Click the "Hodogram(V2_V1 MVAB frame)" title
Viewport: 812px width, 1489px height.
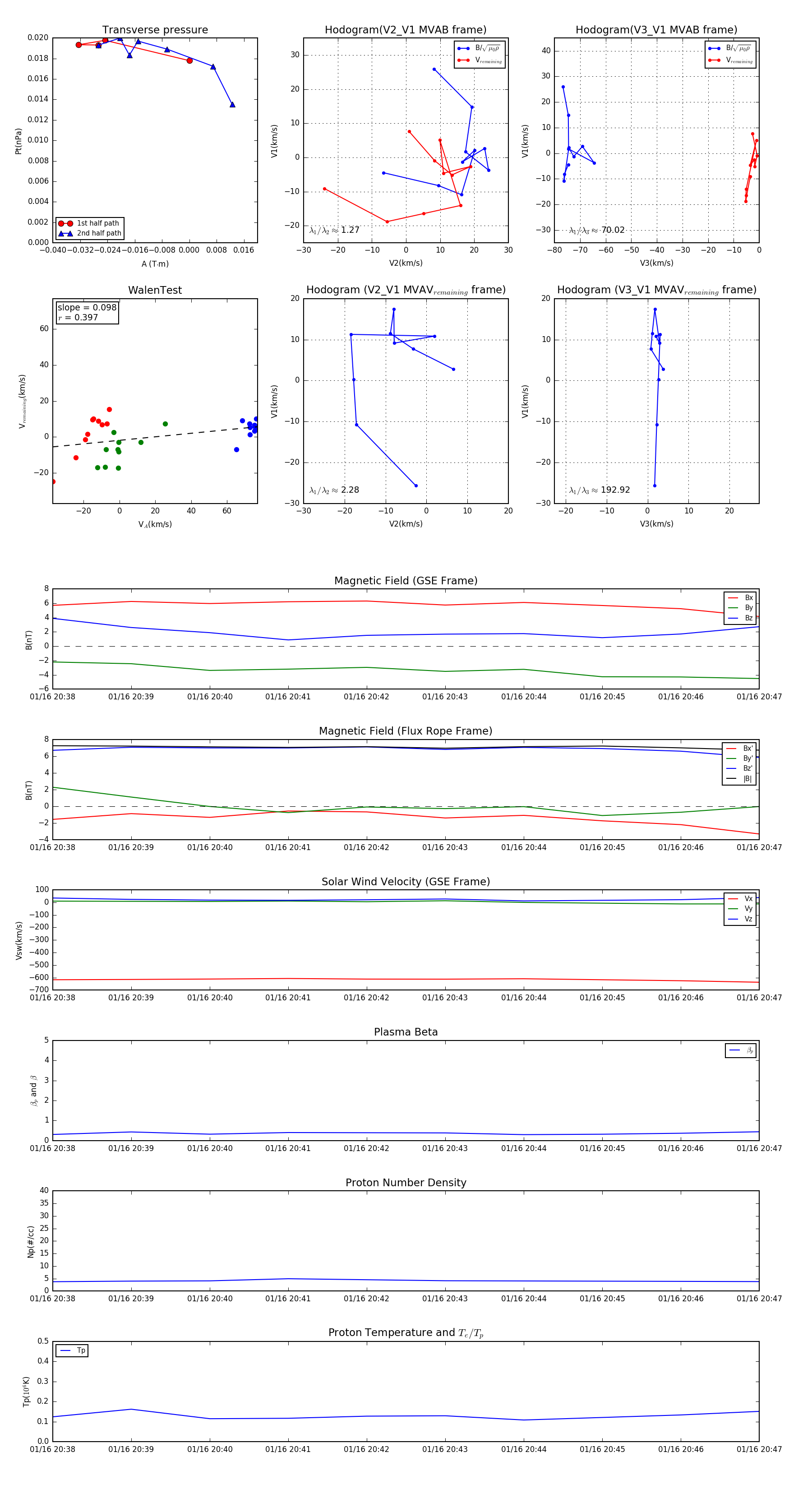(406, 30)
